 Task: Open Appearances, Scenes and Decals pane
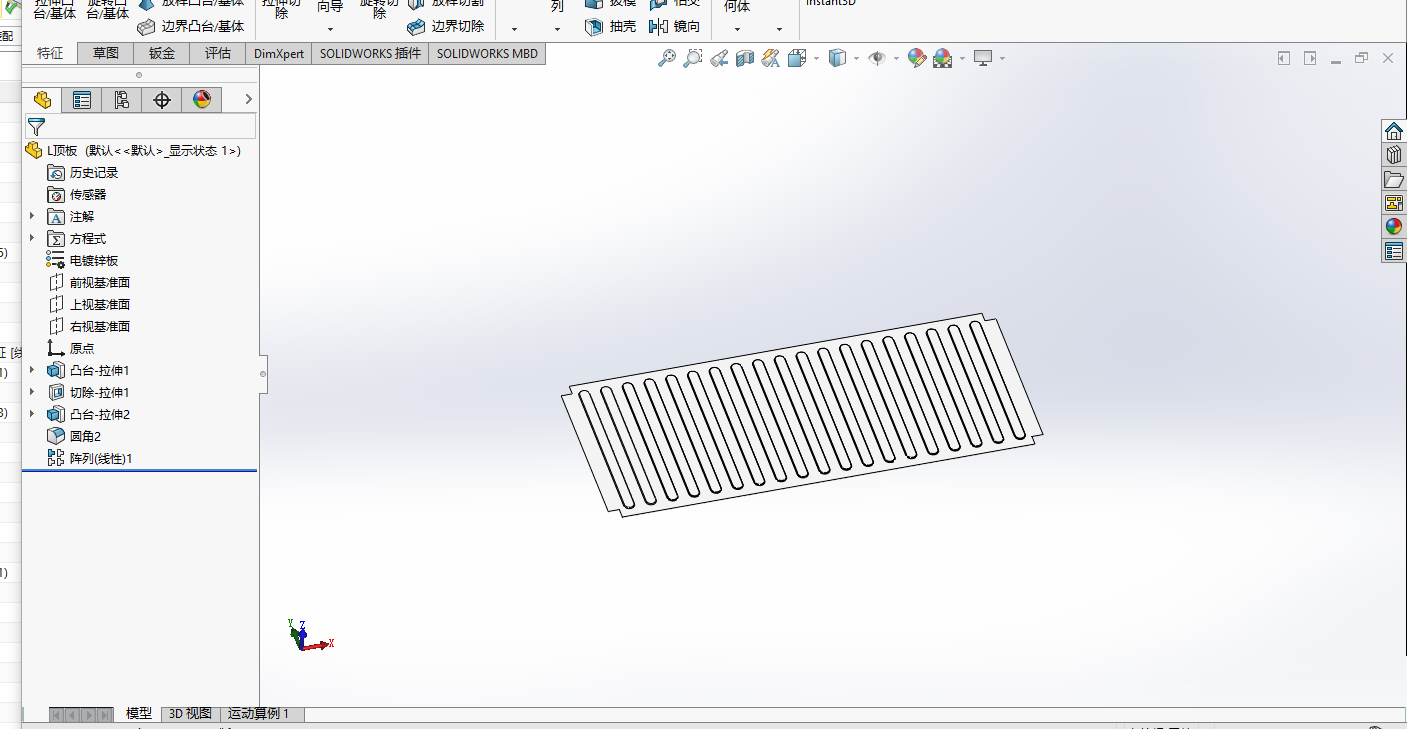1394,227
